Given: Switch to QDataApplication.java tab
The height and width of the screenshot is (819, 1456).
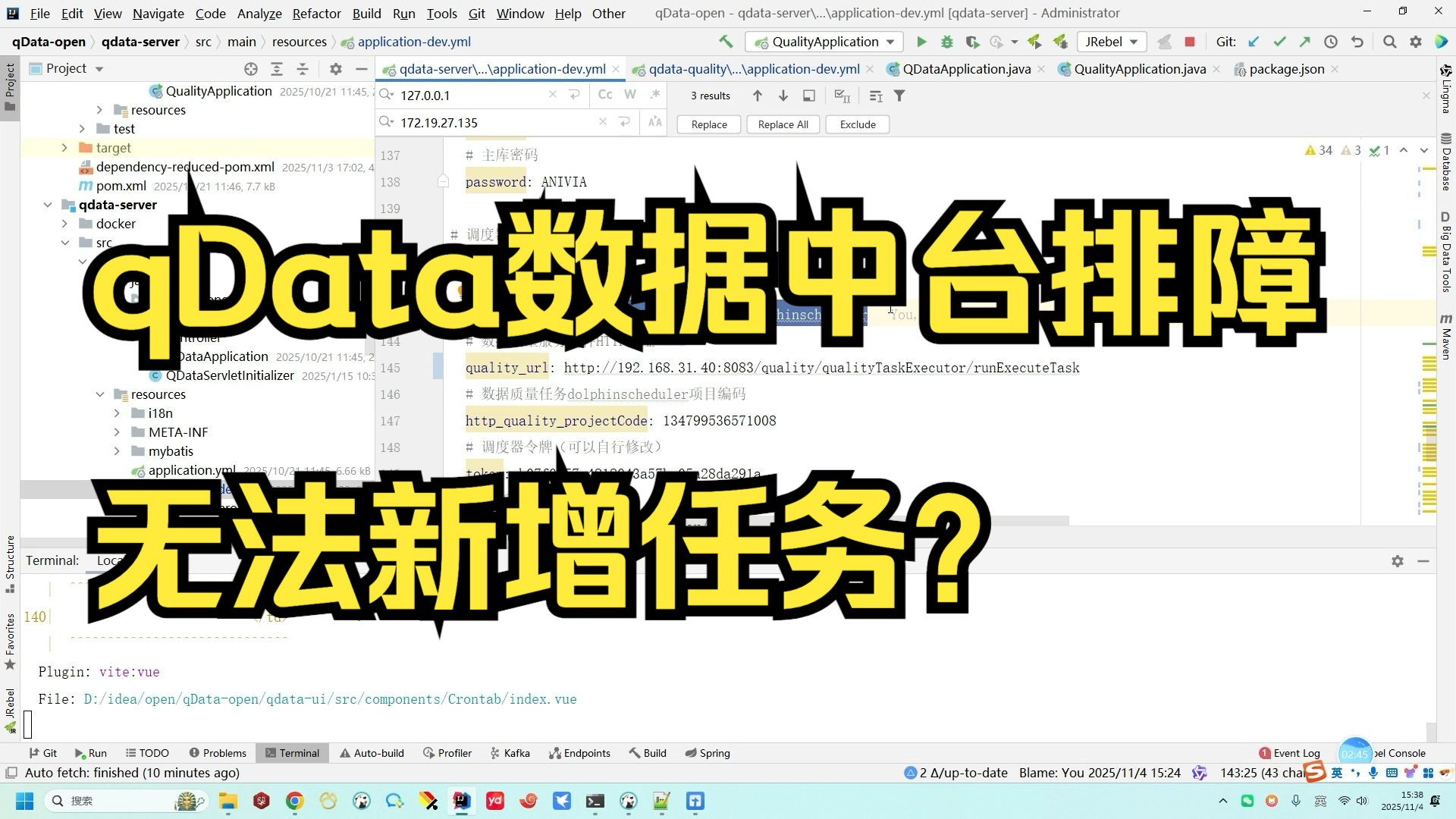Looking at the screenshot, I should [x=966, y=69].
